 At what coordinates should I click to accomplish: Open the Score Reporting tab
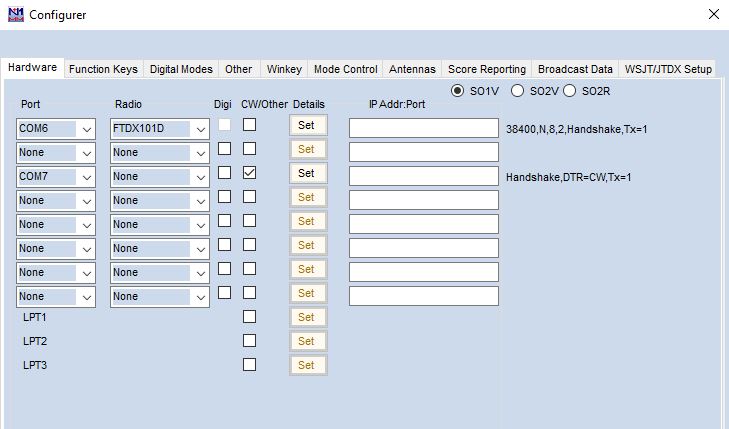coord(486,69)
